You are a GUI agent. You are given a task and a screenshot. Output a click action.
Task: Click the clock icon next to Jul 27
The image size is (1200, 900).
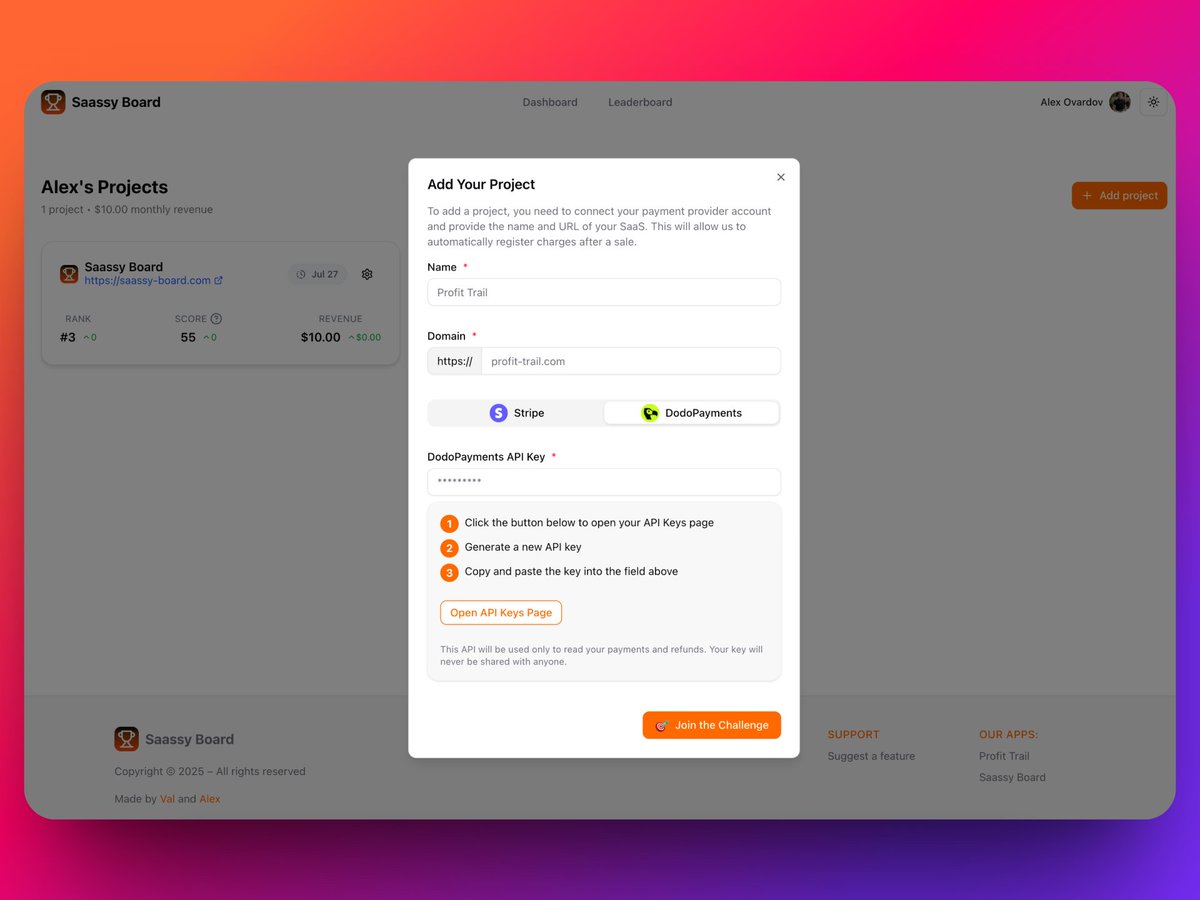pos(301,274)
